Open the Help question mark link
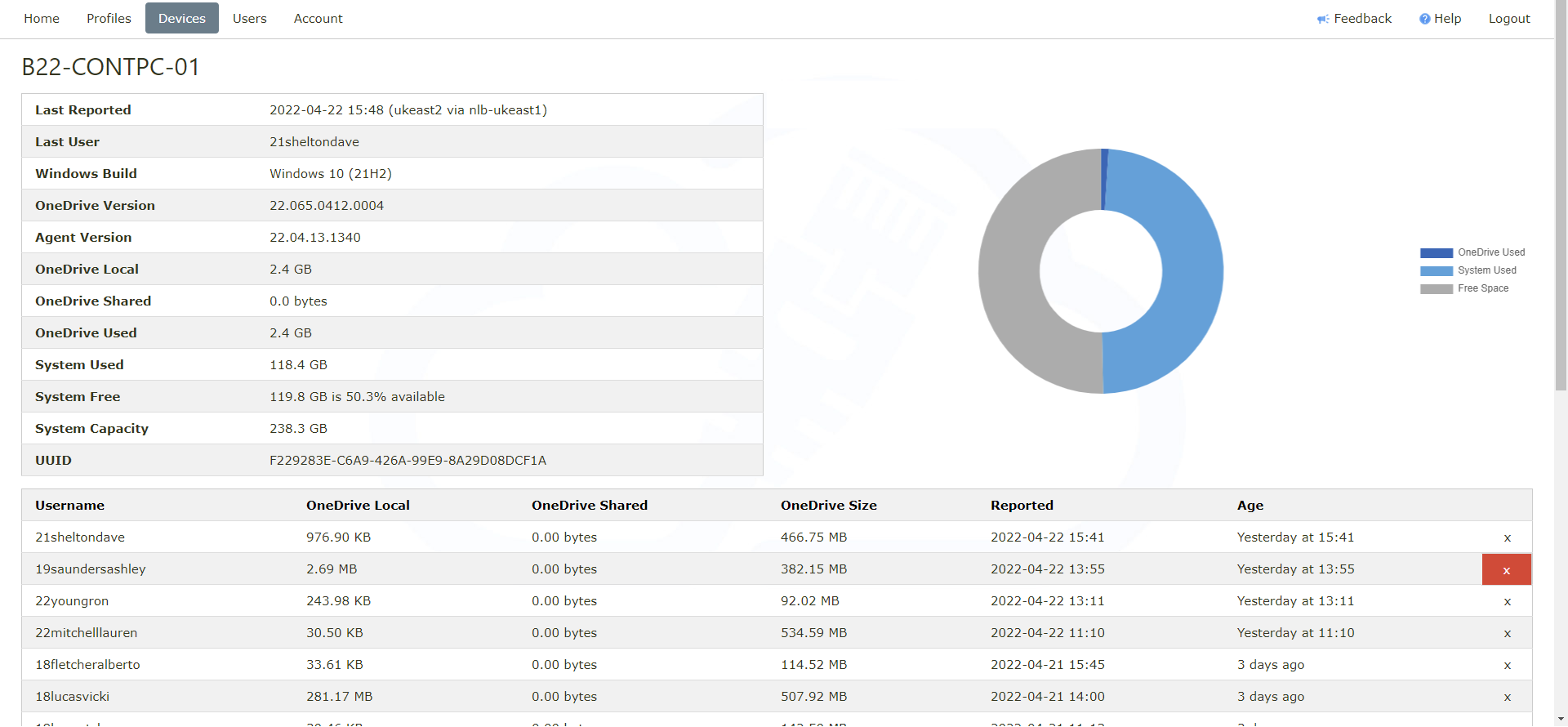The image size is (1568, 727). pyautogui.click(x=1440, y=19)
